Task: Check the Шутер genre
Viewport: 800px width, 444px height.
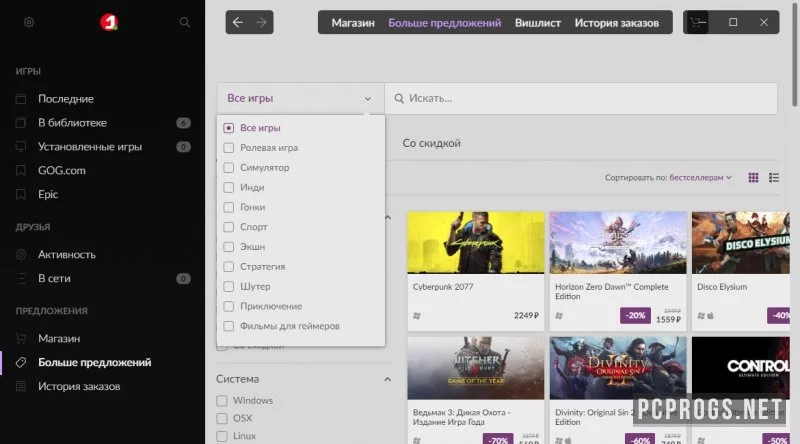Action: tap(229, 286)
